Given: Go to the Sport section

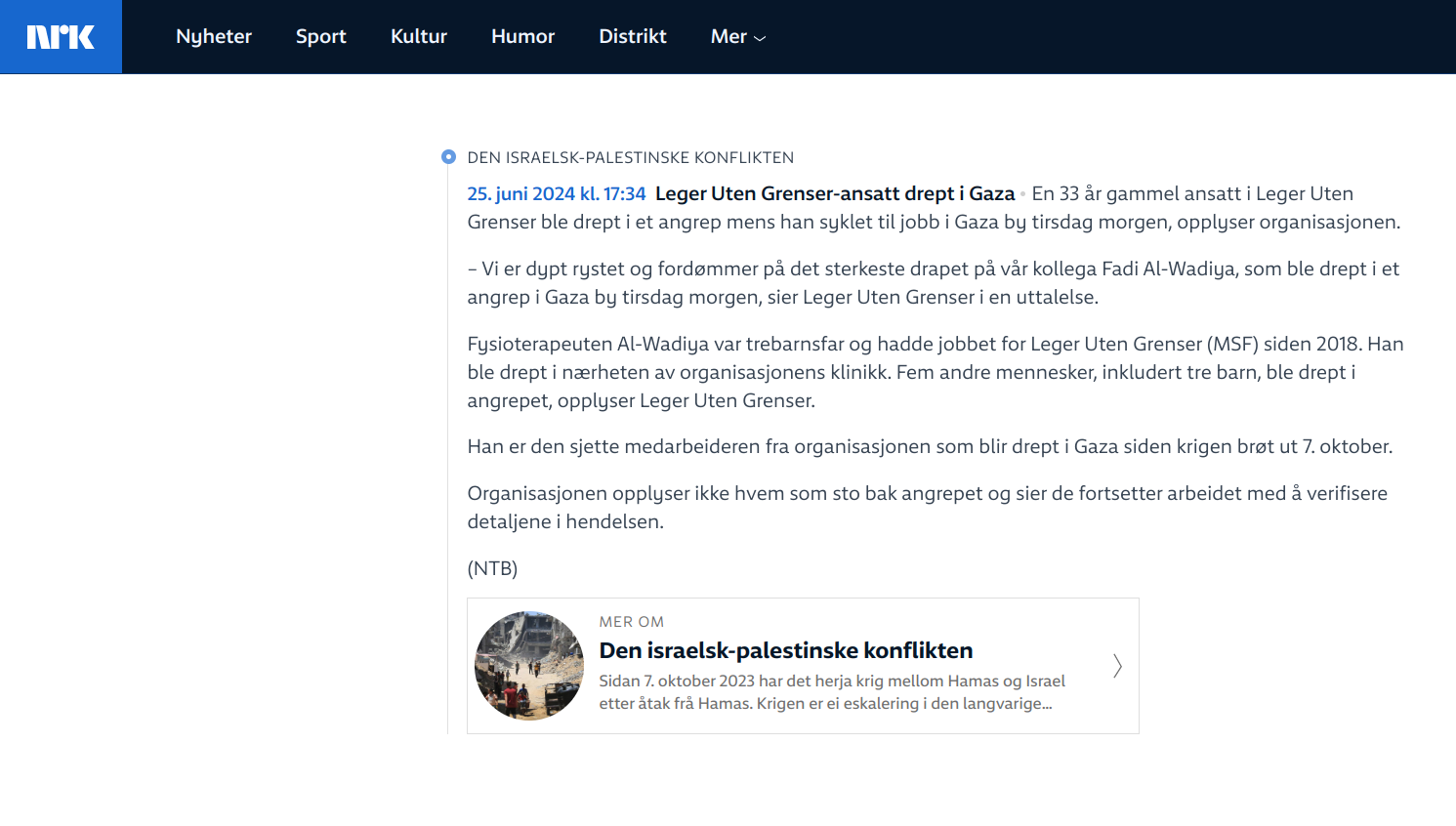Looking at the screenshot, I should pyautogui.click(x=320, y=37).
